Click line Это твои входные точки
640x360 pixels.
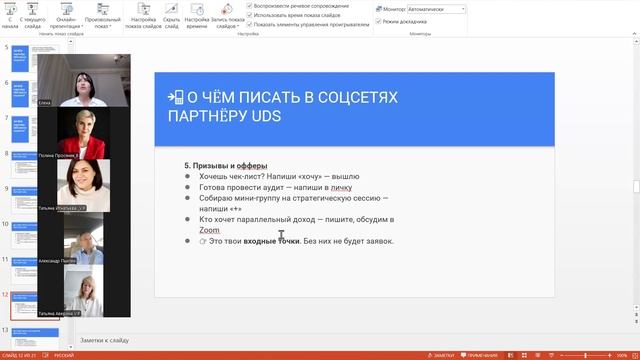[x=296, y=241]
